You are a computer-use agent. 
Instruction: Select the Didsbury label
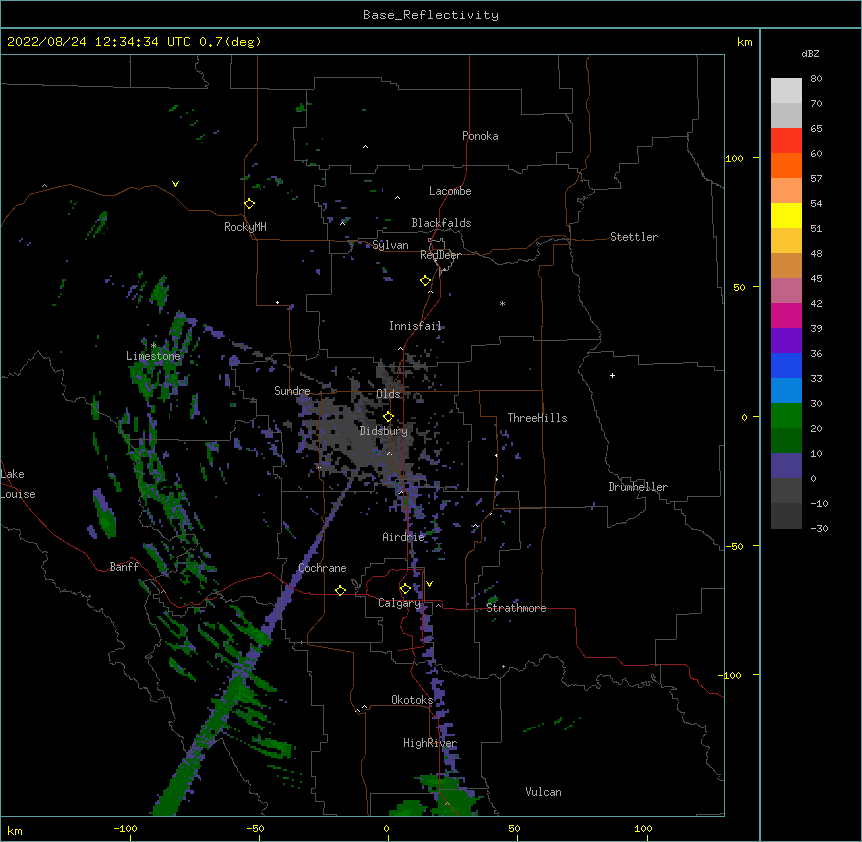click(x=383, y=431)
